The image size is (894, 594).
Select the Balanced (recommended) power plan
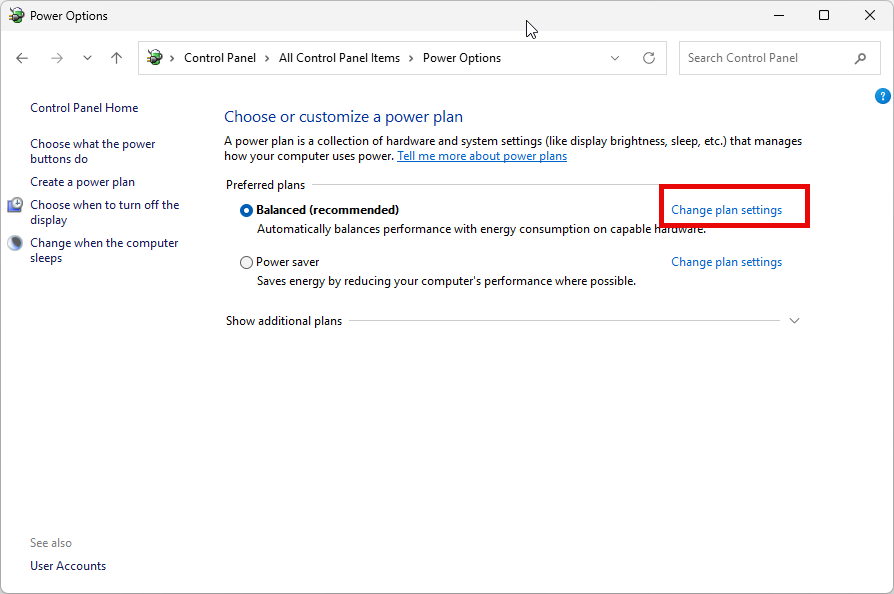tap(247, 210)
